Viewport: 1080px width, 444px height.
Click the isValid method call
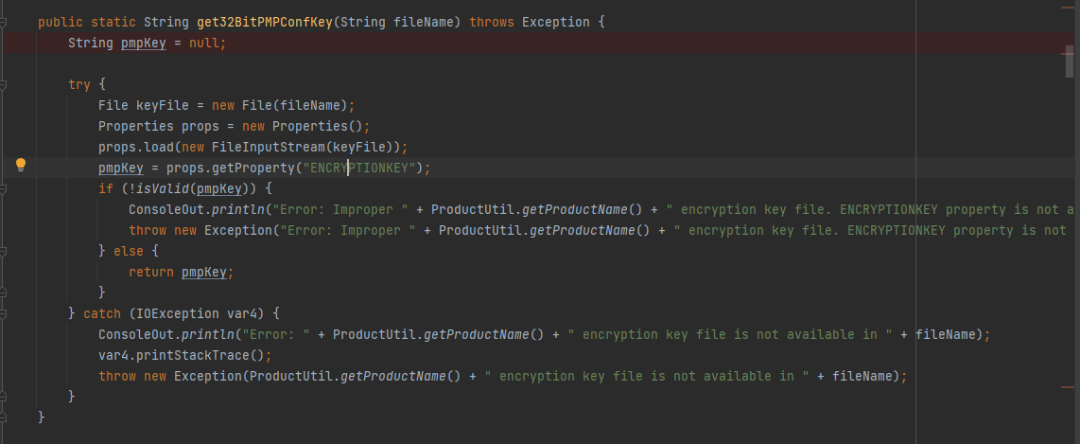click(166, 189)
